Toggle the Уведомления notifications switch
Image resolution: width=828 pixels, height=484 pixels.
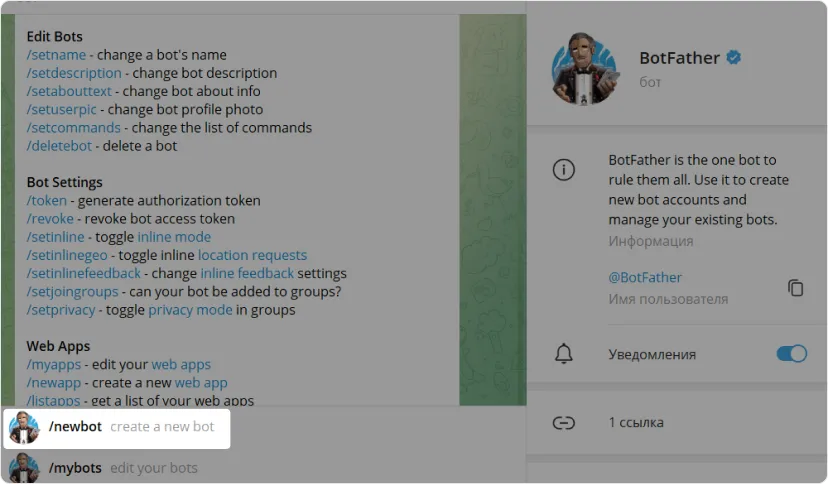[791, 354]
